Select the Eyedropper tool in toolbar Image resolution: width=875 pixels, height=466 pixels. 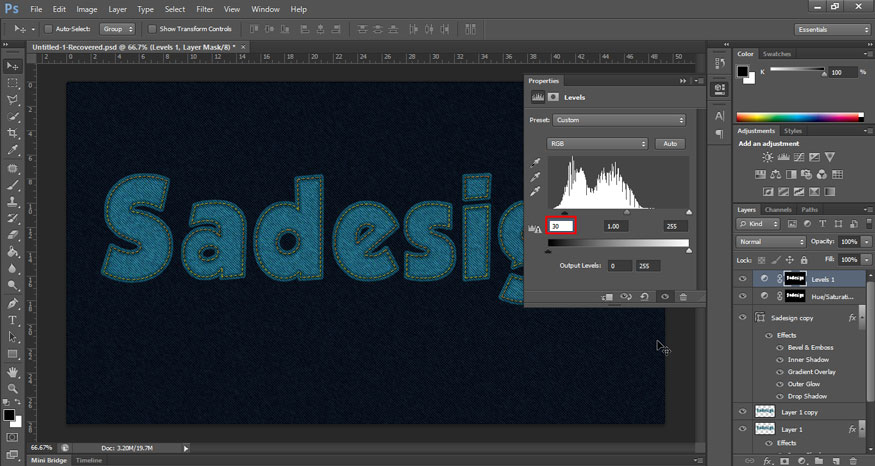pyautogui.click(x=12, y=150)
